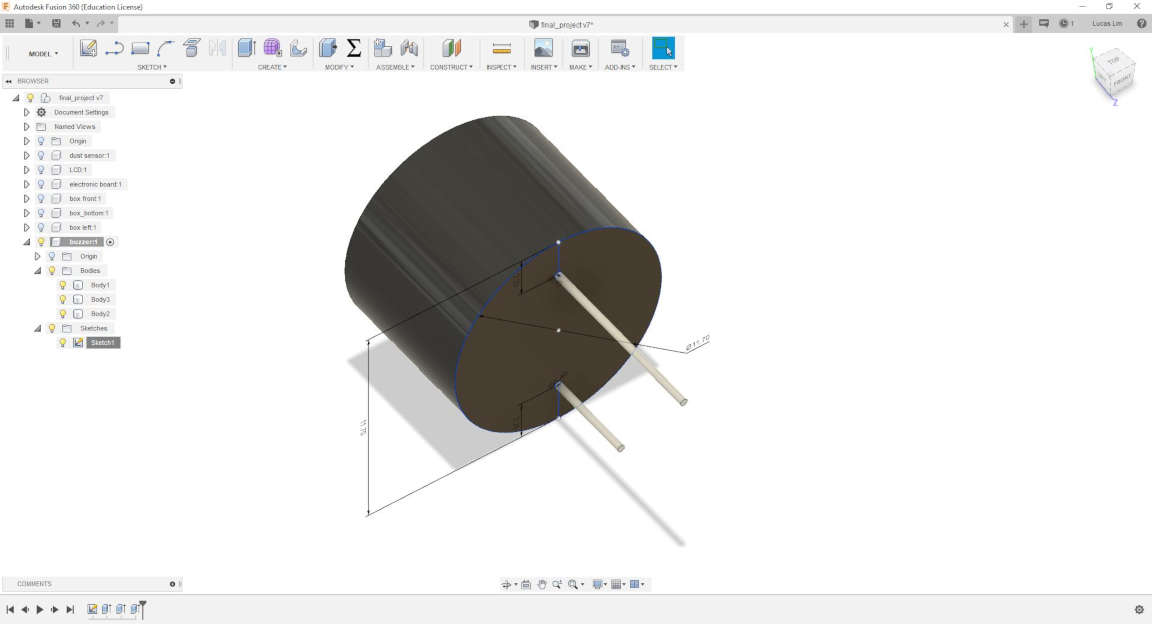Expand the Named Views node
Image resolution: width=1152 pixels, height=624 pixels.
(26, 126)
